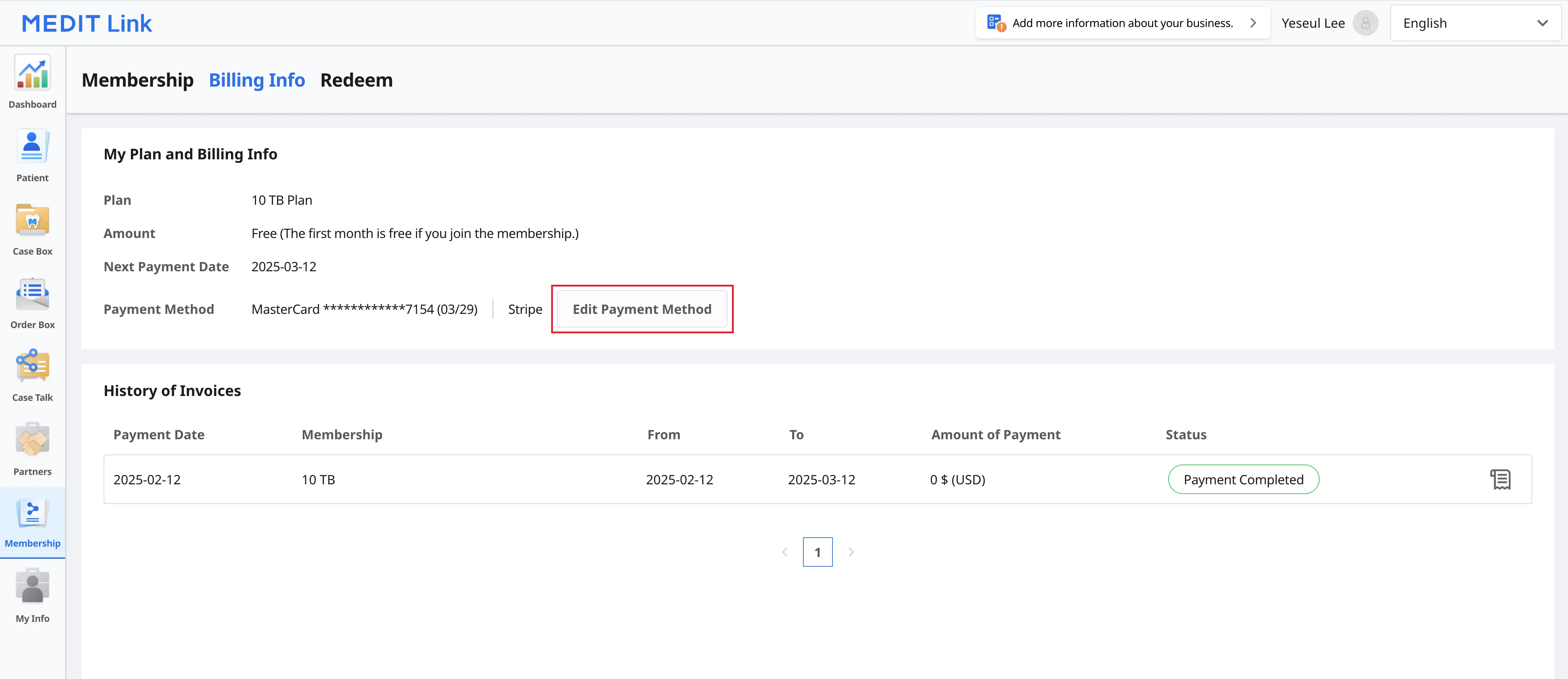Screen dimensions: 1568x679
Task: Expand the English language dropdown
Action: click(x=1475, y=23)
